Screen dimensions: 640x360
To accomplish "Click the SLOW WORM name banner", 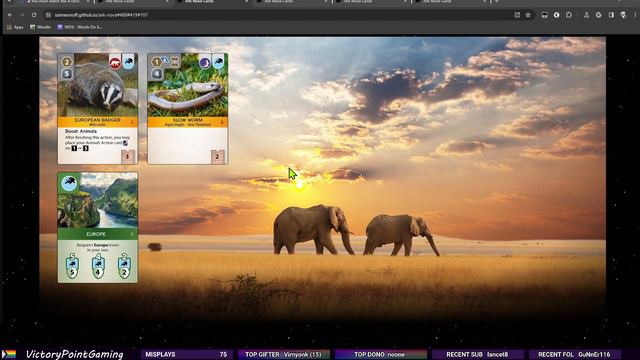I will 188,122.
